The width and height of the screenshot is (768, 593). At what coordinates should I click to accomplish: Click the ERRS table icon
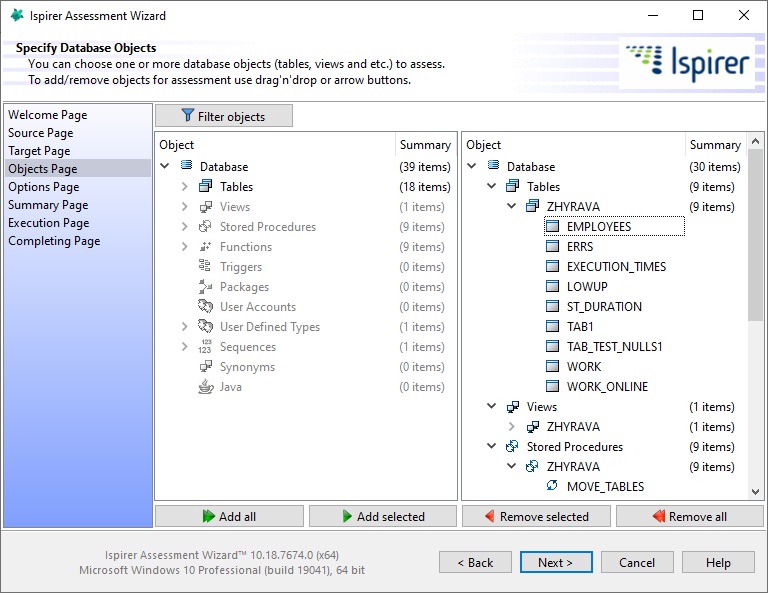click(x=552, y=246)
